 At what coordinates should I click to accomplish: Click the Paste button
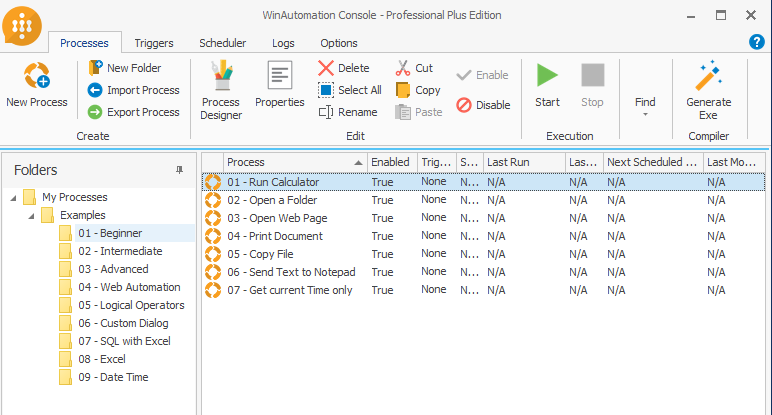tap(419, 112)
